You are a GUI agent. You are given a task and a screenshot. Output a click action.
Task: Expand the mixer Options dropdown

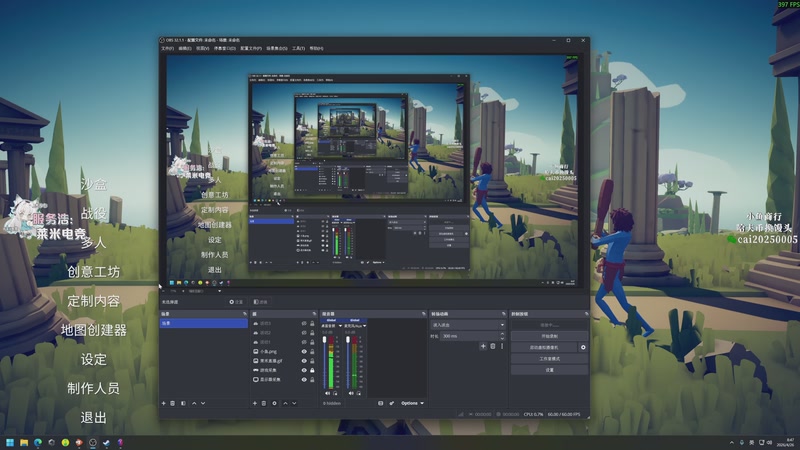413,403
